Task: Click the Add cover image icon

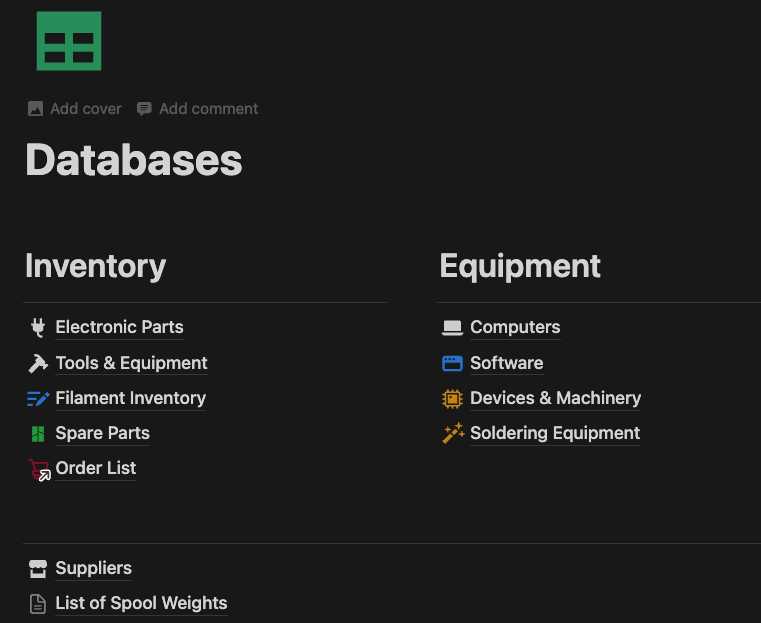Action: point(35,109)
